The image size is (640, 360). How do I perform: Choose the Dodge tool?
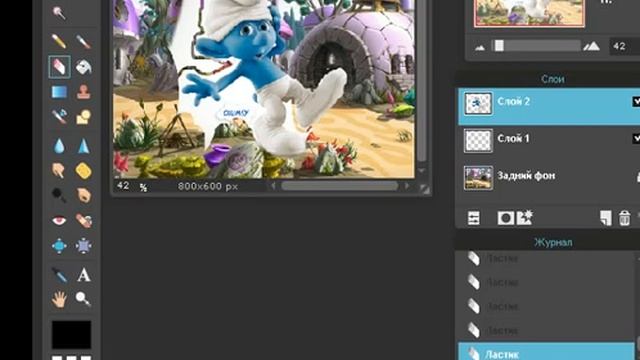point(59,196)
